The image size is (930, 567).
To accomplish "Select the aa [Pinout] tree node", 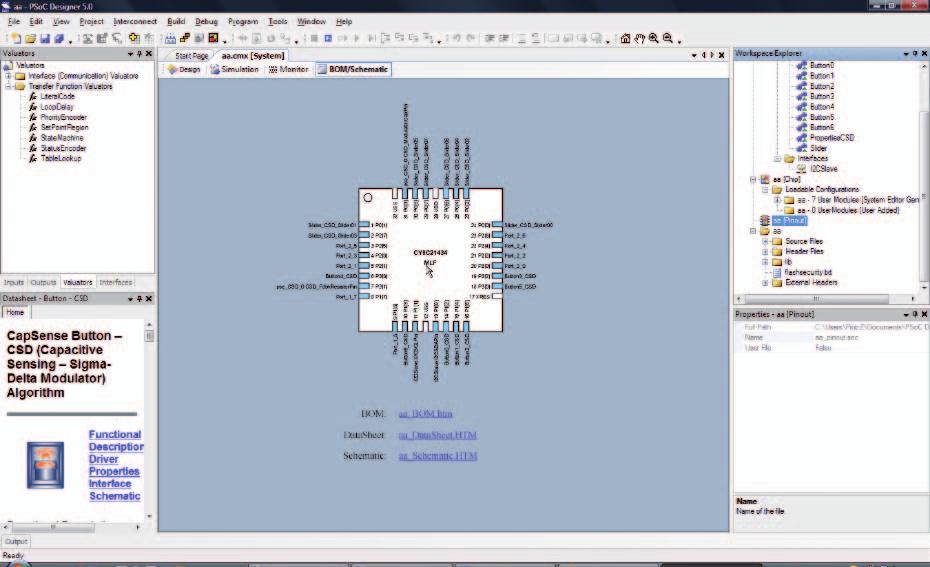I will coord(789,220).
